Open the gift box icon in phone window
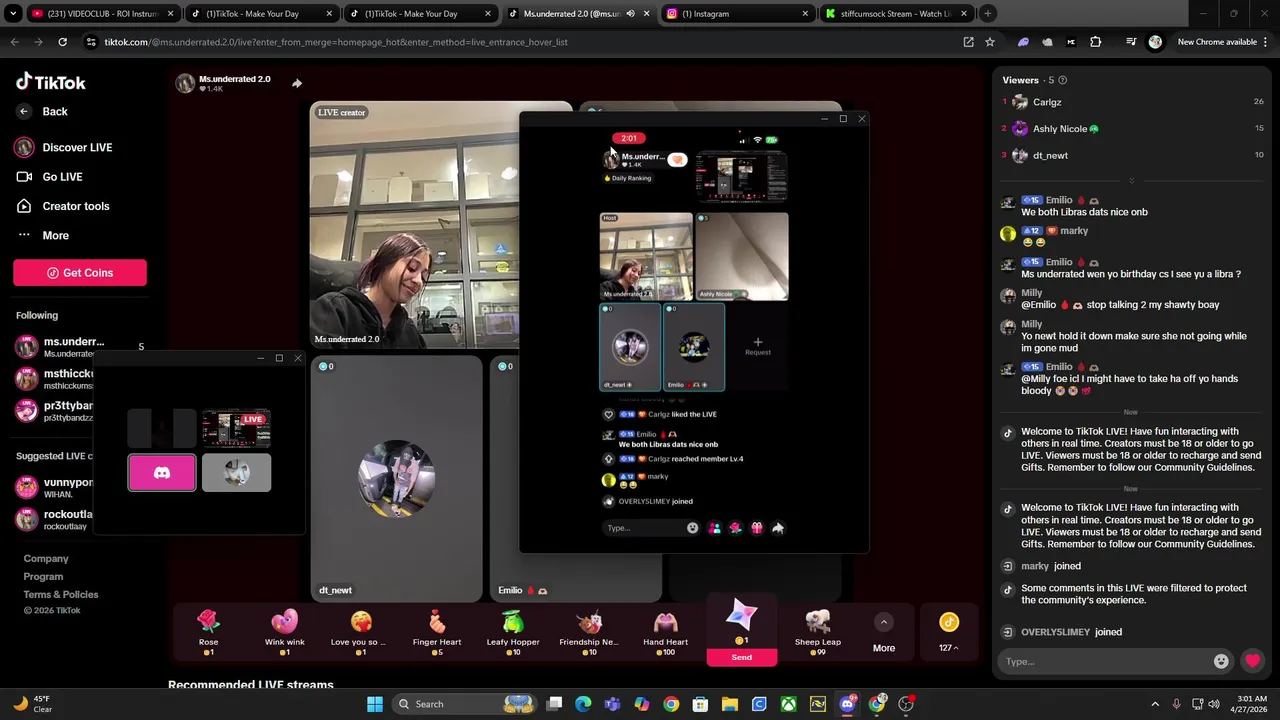The height and width of the screenshot is (720, 1280). pyautogui.click(x=757, y=528)
